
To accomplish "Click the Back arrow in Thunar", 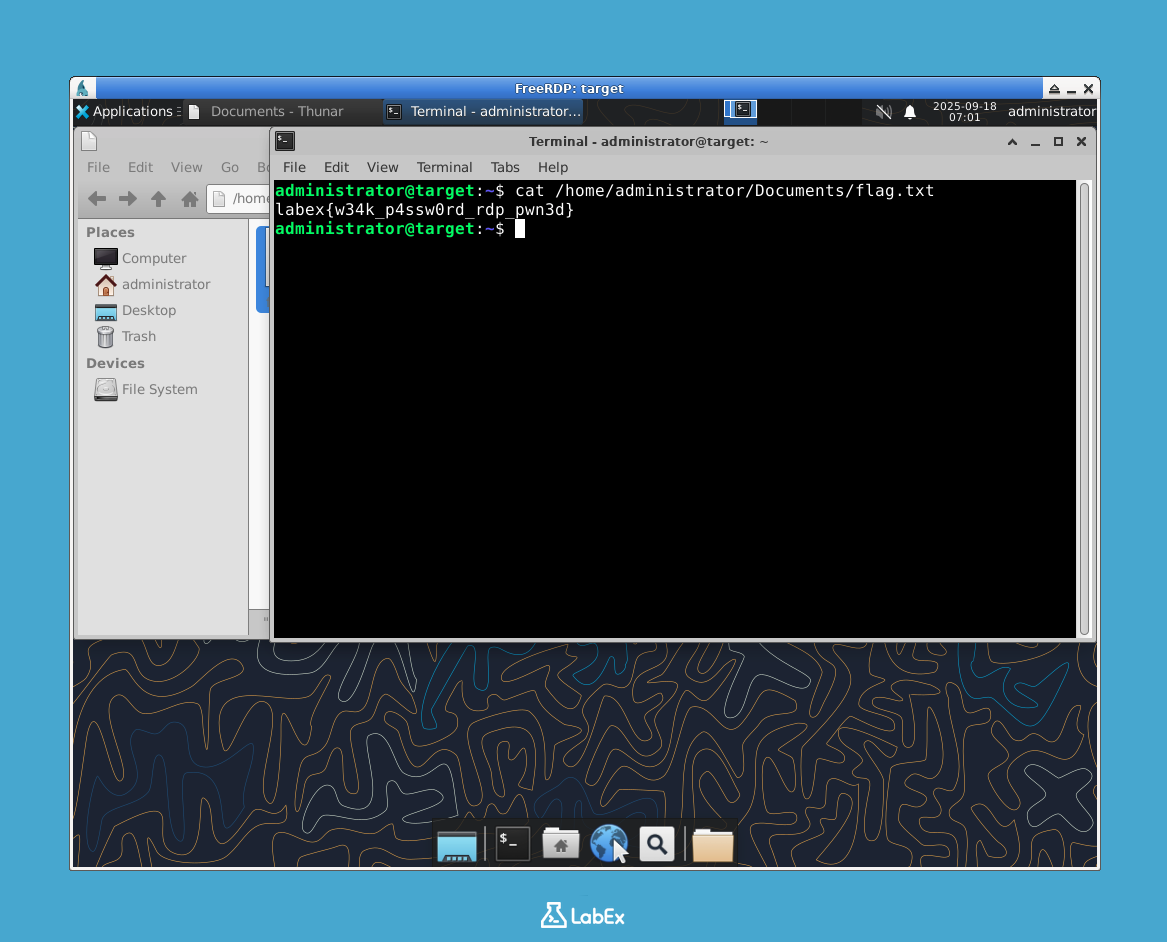I will coord(97,198).
